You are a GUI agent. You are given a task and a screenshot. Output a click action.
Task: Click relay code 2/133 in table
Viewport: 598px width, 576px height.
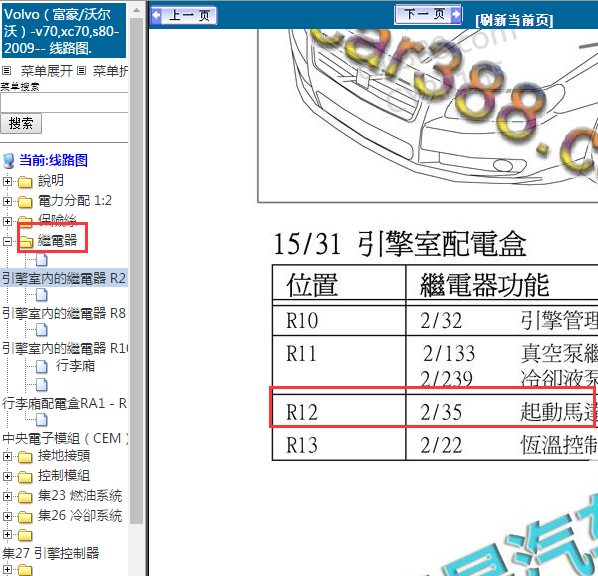click(449, 353)
